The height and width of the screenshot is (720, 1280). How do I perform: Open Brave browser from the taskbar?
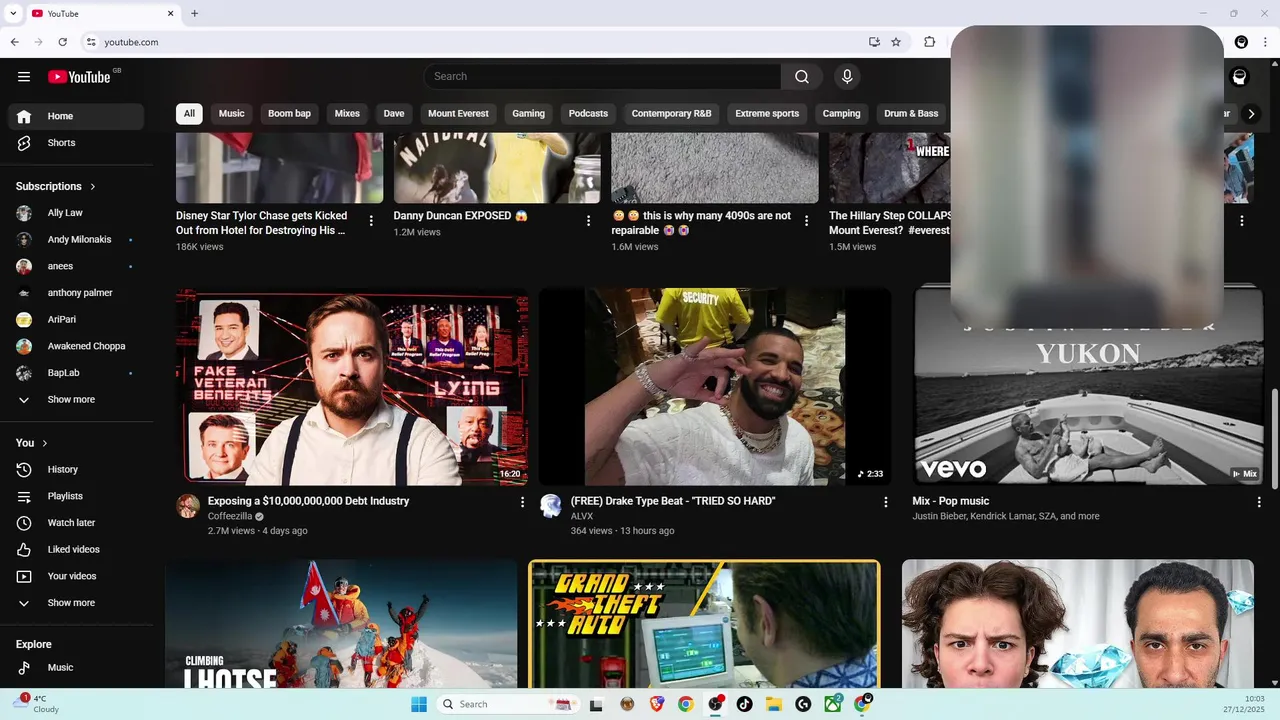(656, 704)
